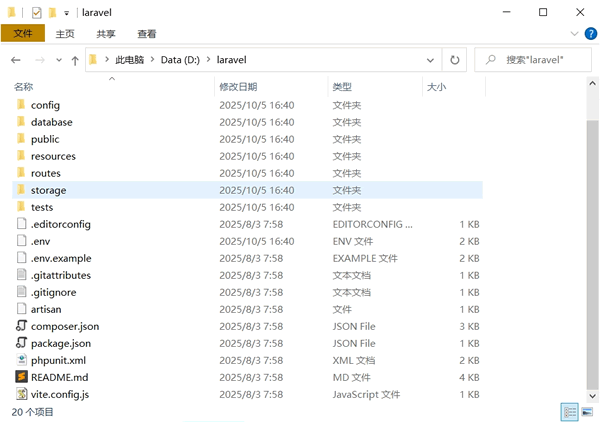Switch to details view layout
The width and height of the screenshot is (600, 422).
point(569,411)
